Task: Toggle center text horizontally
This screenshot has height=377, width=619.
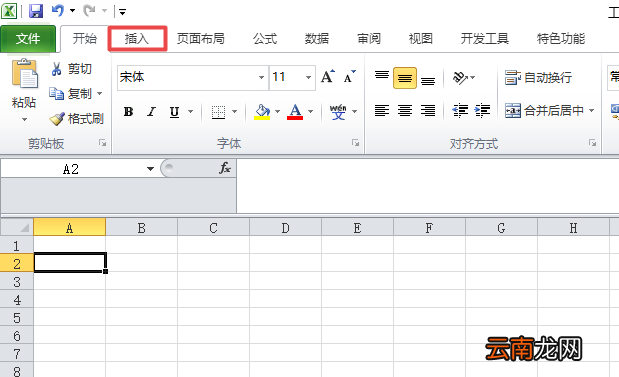Action: (405, 111)
